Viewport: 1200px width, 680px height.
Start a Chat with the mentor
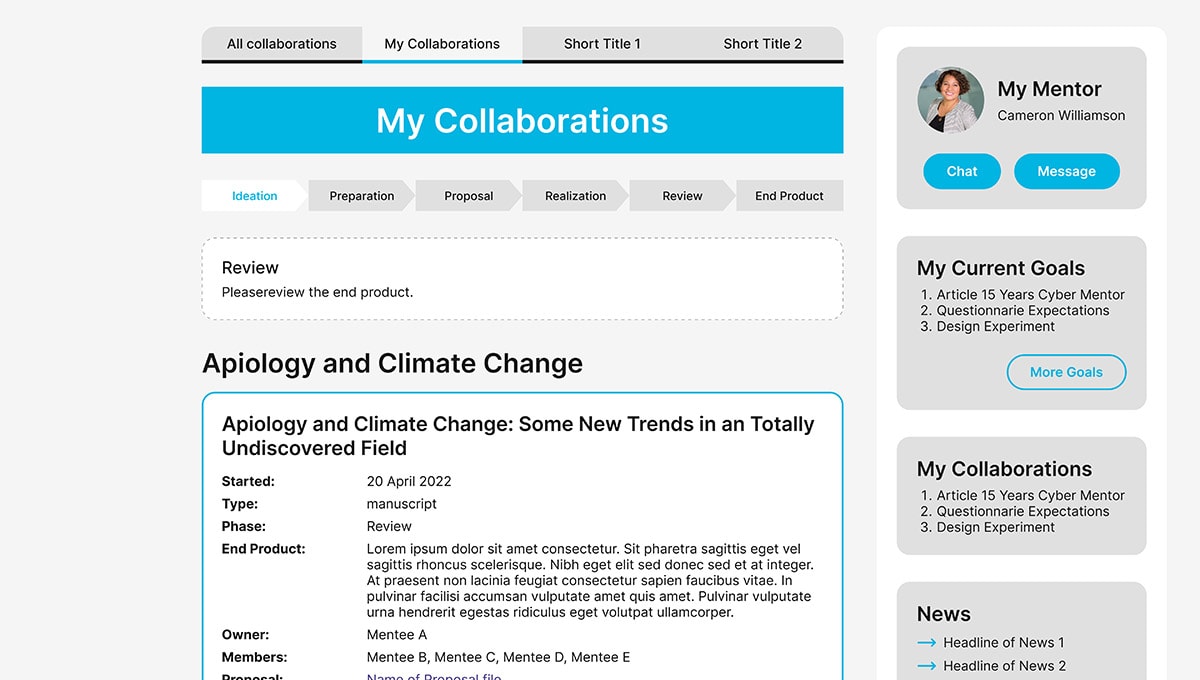[962, 171]
